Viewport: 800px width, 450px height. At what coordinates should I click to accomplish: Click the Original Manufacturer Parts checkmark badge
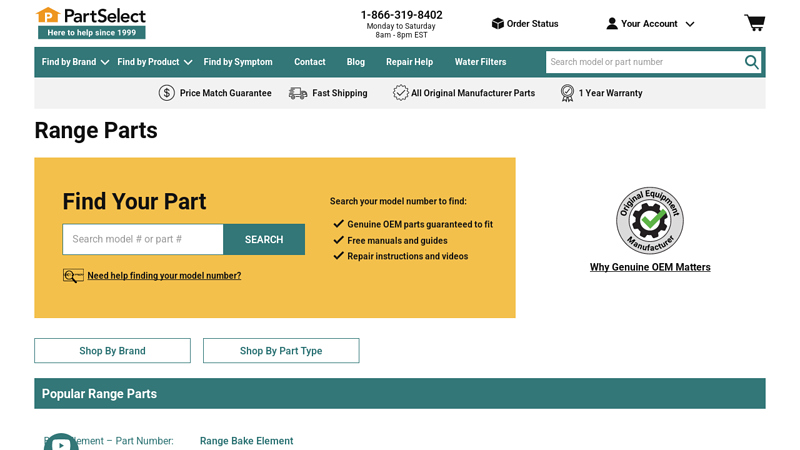(401, 93)
